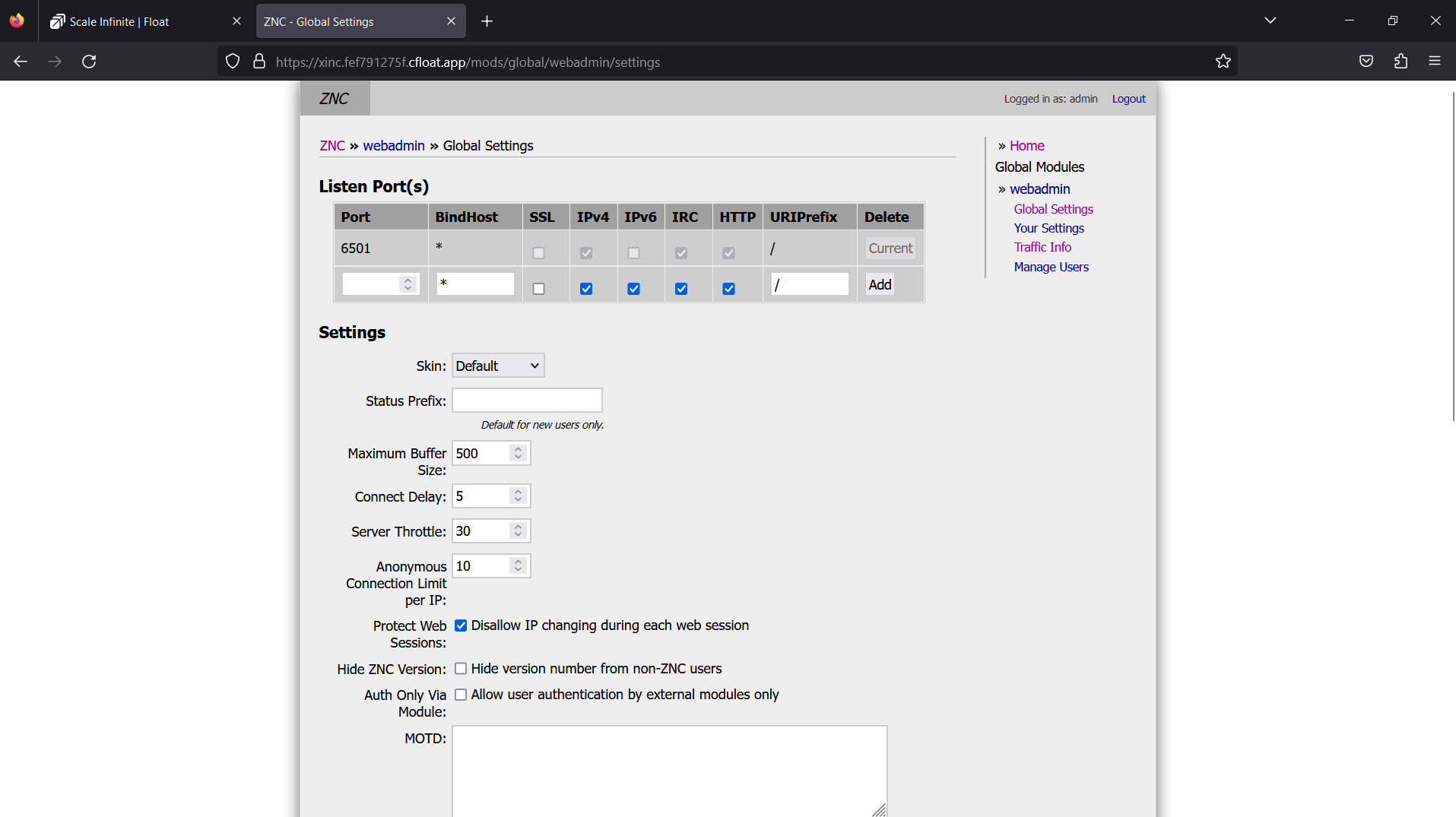Open Manage Users in the sidebar
This screenshot has width=1456, height=817.
(x=1051, y=267)
